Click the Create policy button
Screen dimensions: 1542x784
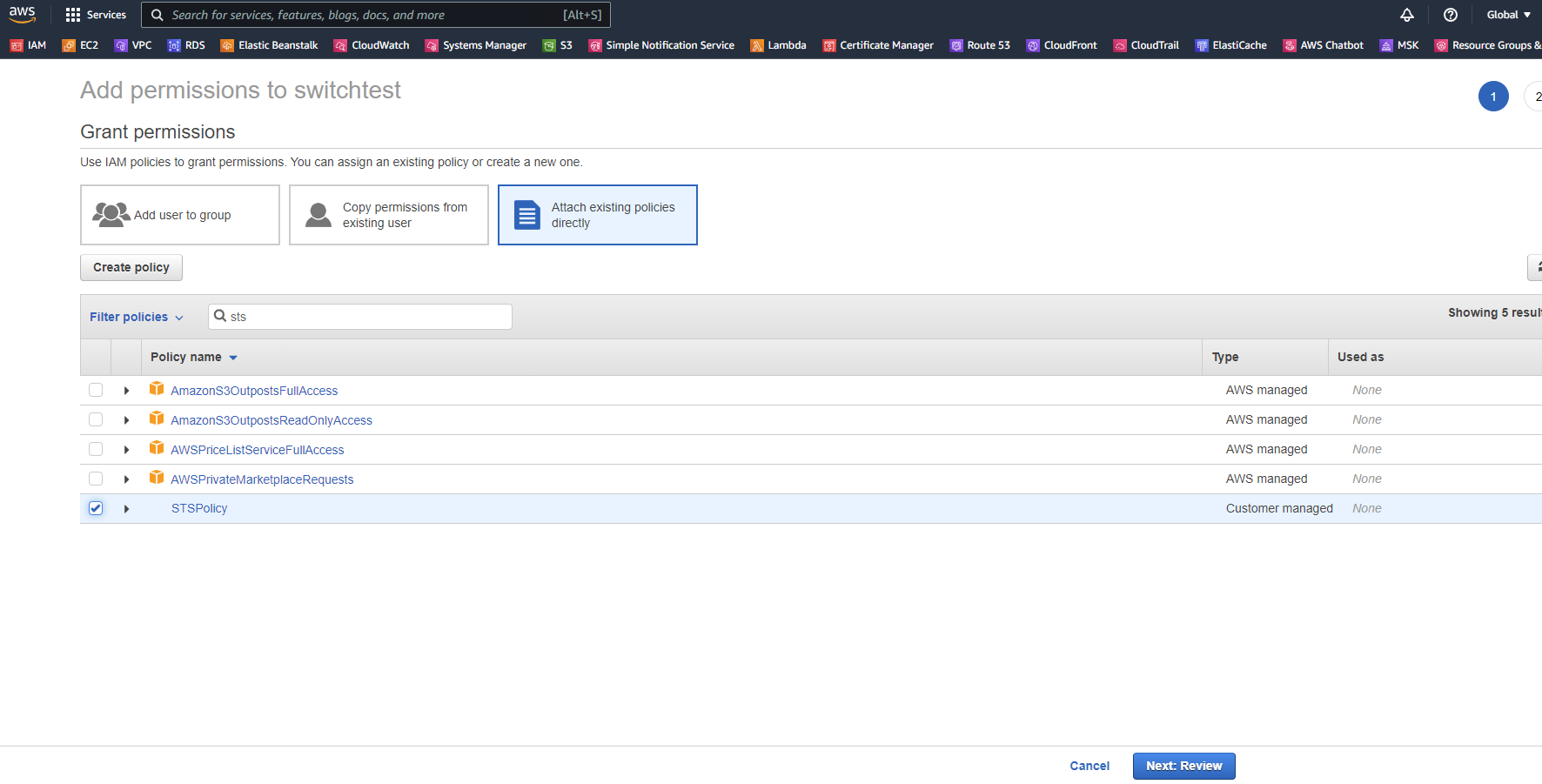(x=131, y=267)
